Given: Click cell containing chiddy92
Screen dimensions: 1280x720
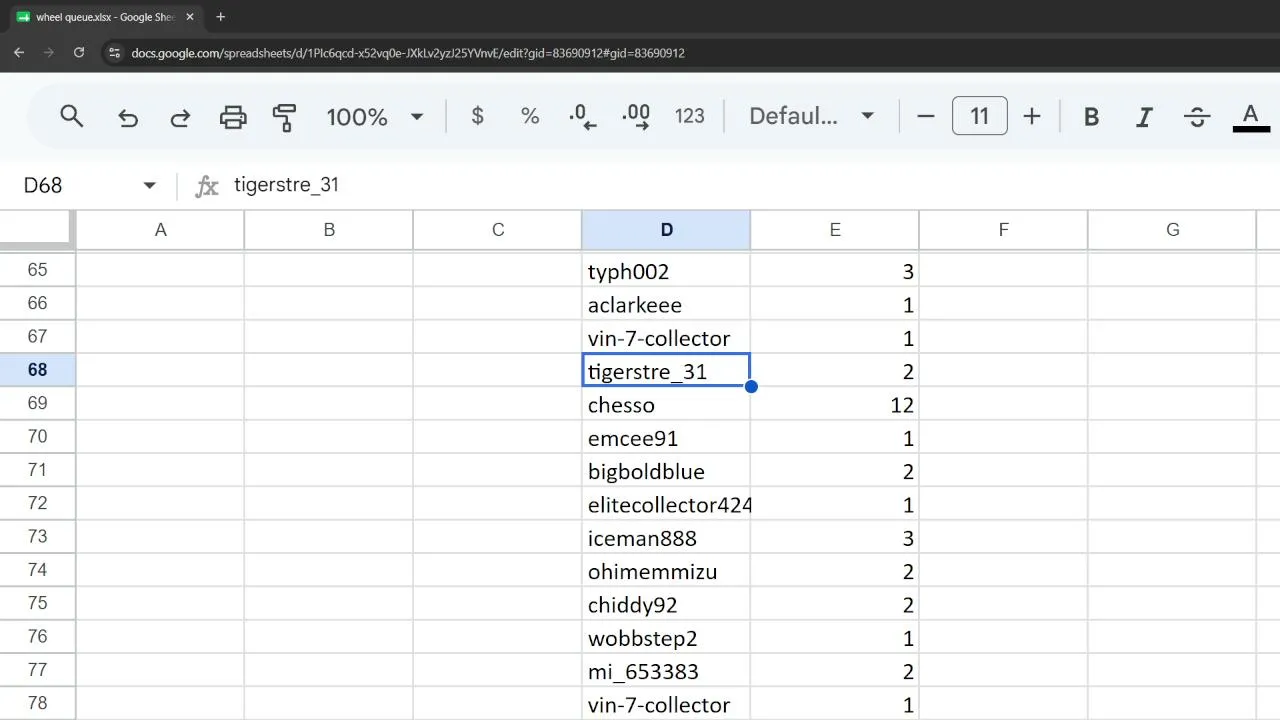Looking at the screenshot, I should click(666, 605).
